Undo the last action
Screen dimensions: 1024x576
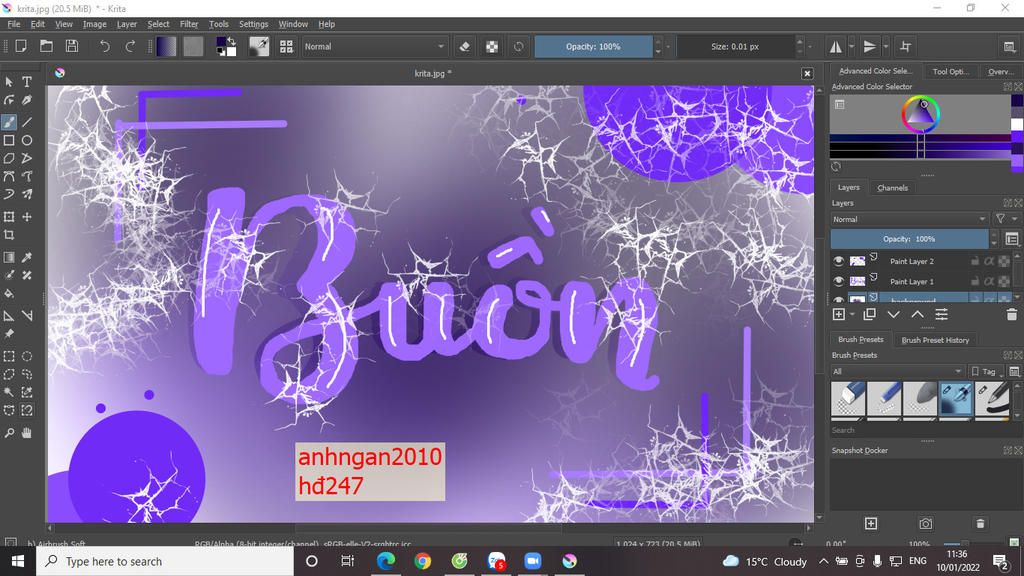[x=104, y=46]
